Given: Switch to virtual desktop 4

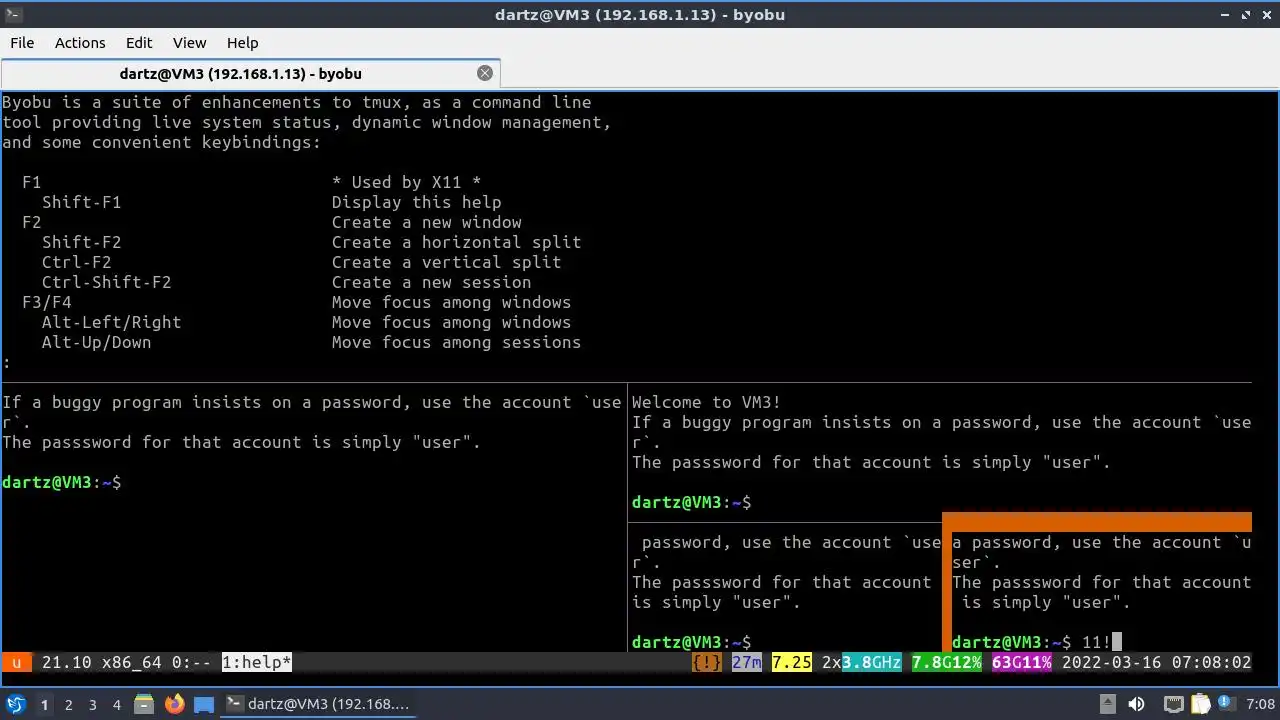Looking at the screenshot, I should (116, 705).
